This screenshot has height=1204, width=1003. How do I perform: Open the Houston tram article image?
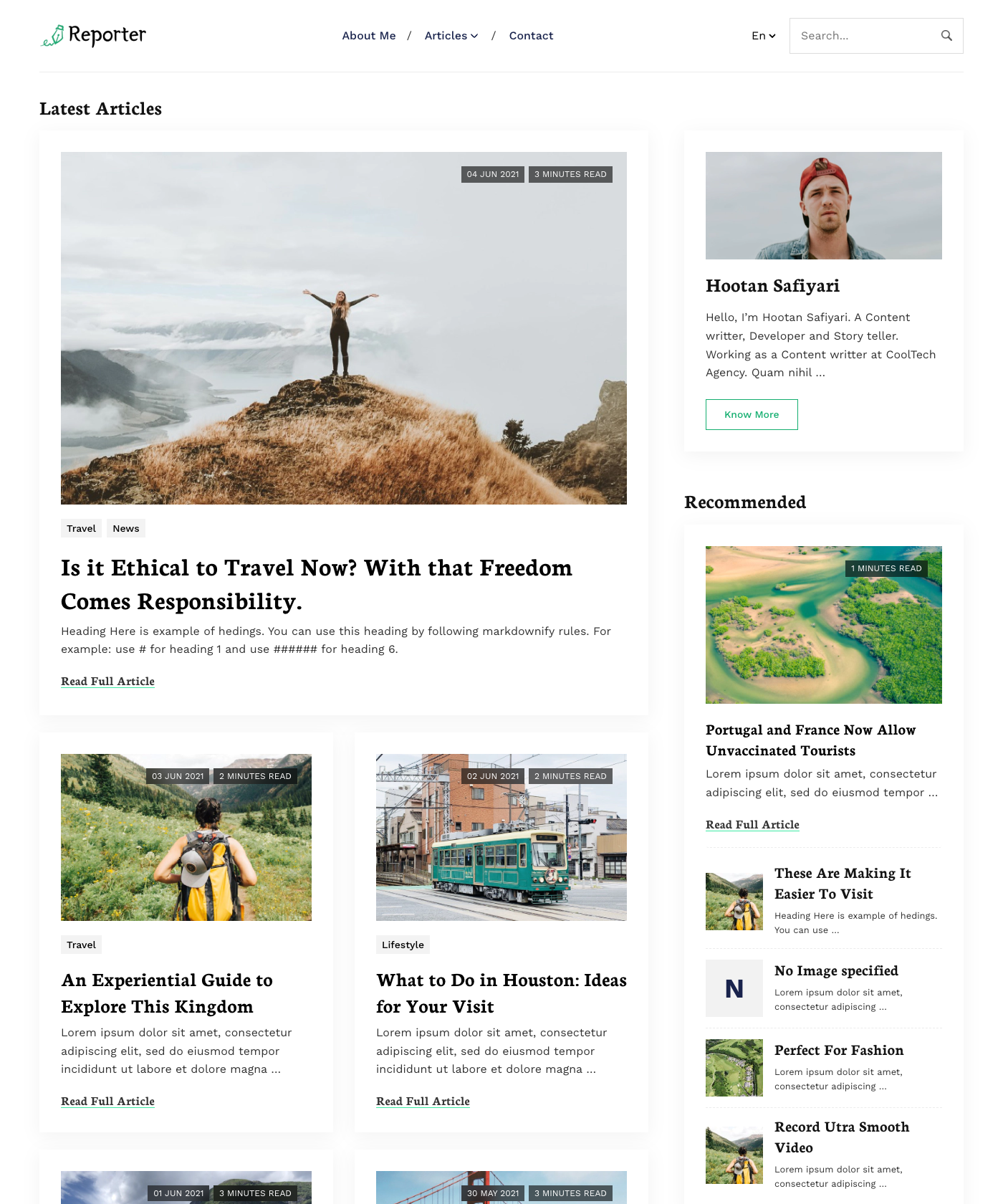click(501, 837)
